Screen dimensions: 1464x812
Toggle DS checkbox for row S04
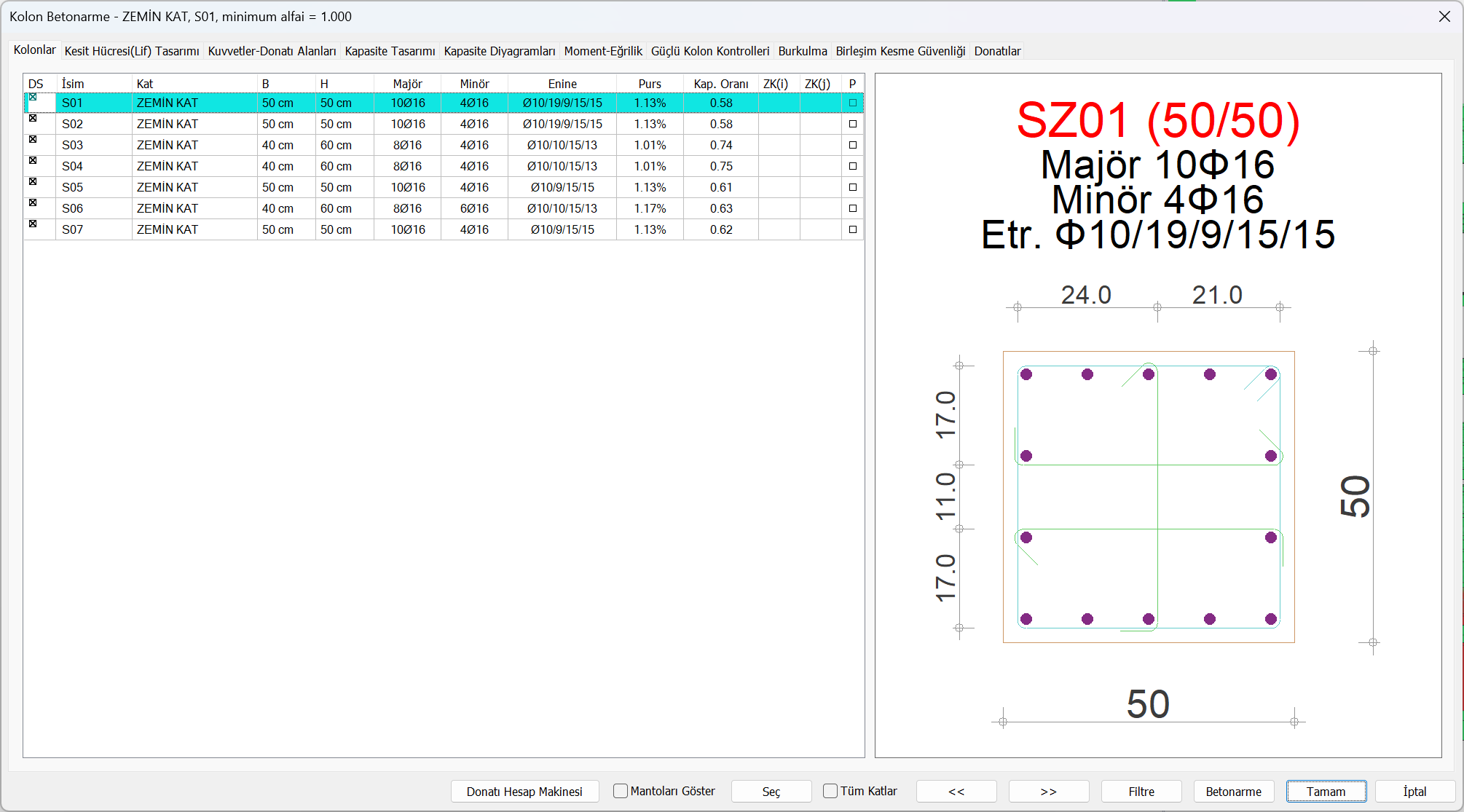(33, 160)
